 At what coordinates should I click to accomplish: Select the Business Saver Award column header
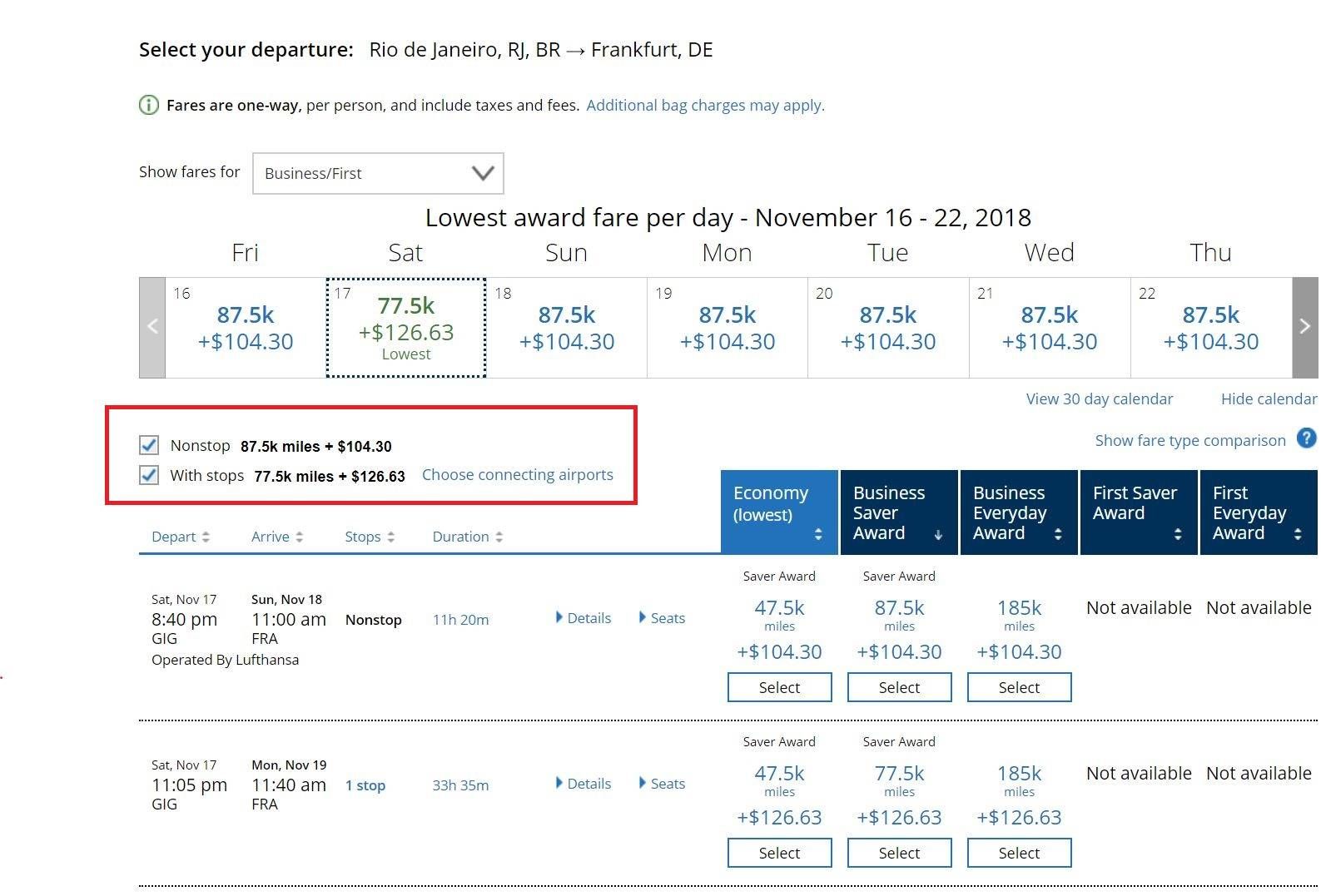coord(899,512)
